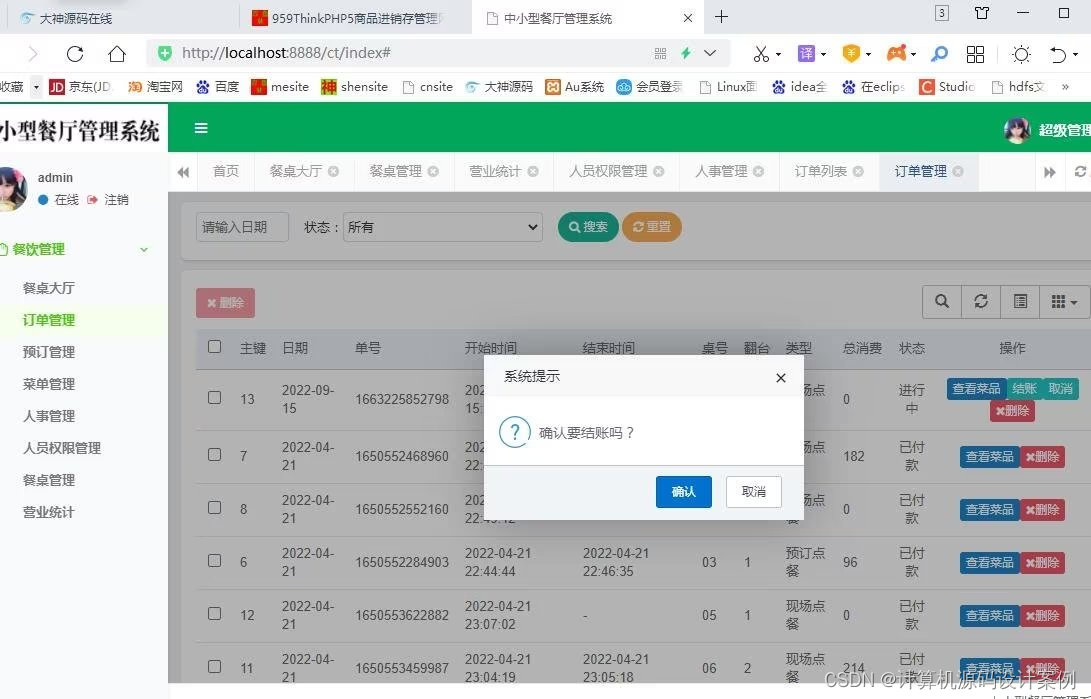Viewport: 1091px width, 699px height.
Task: Click the red 删除 bulk delete button
Action: pyautogui.click(x=225, y=303)
